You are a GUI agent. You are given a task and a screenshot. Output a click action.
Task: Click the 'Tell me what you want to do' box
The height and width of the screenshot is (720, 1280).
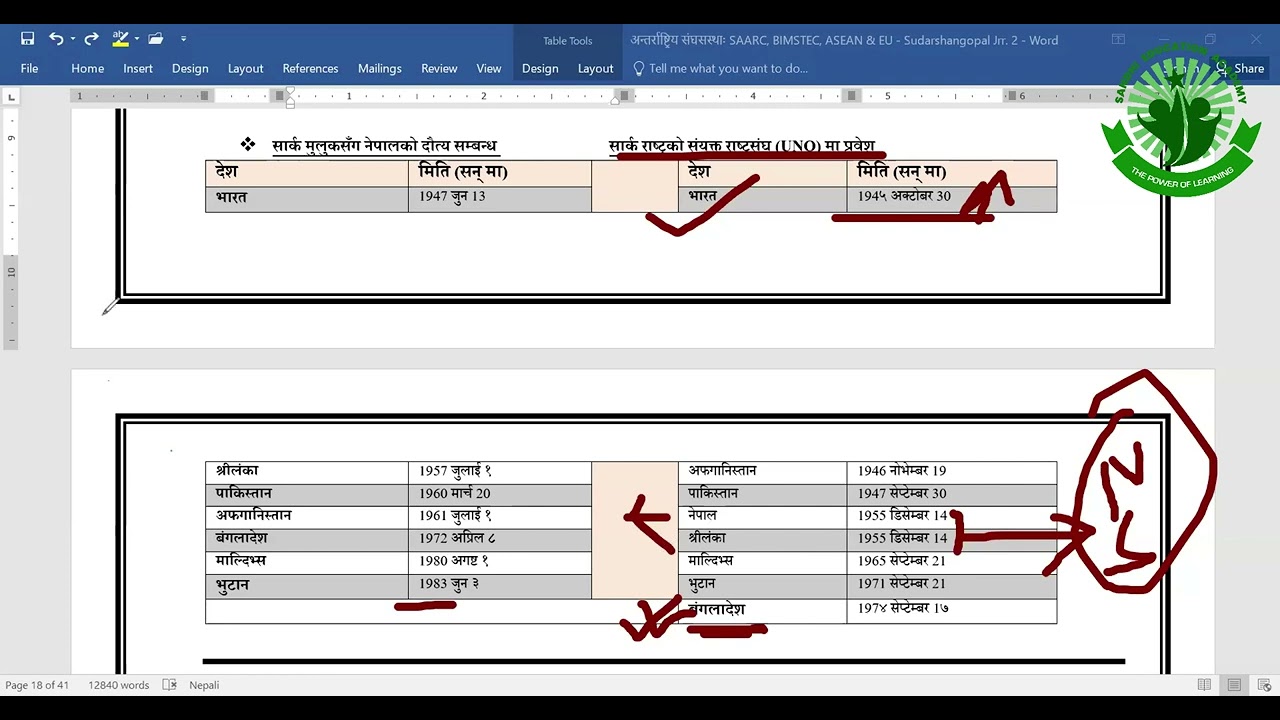pos(728,68)
